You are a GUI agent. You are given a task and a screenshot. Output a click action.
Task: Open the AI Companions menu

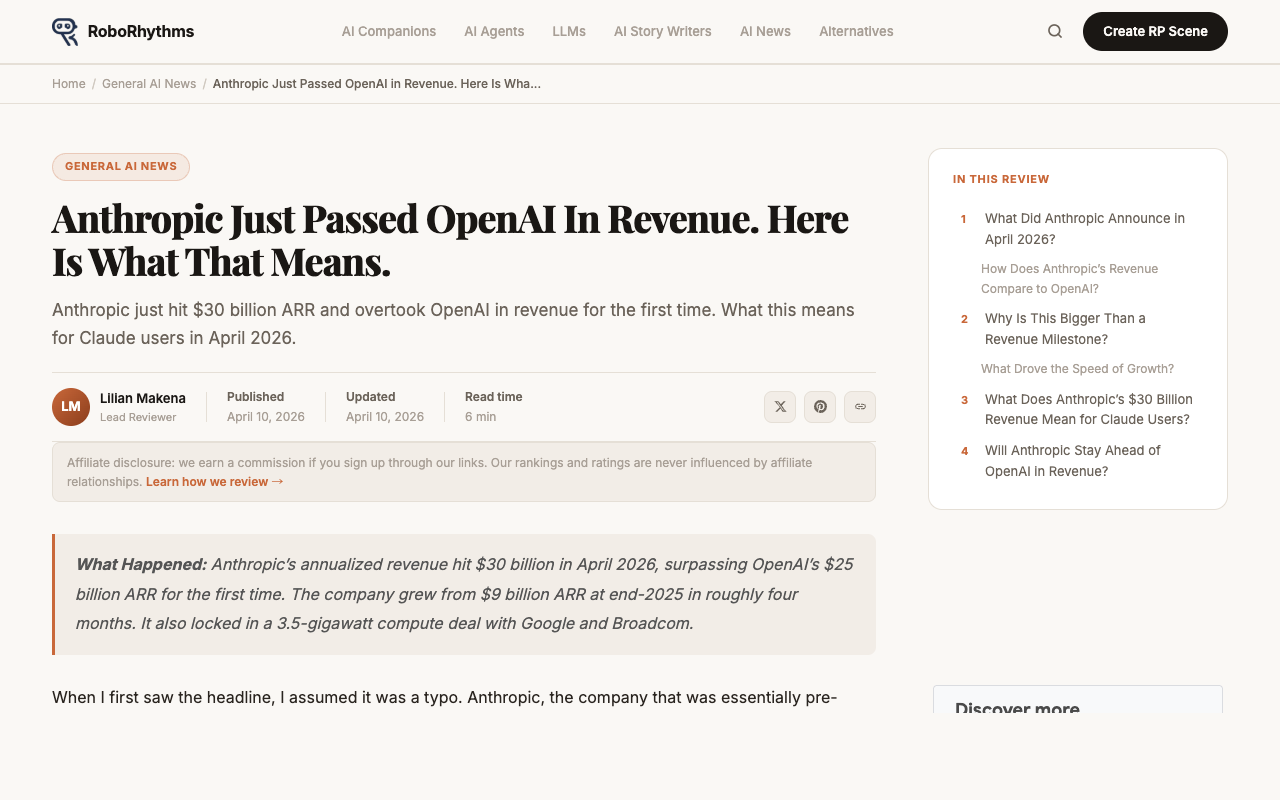[x=389, y=31]
